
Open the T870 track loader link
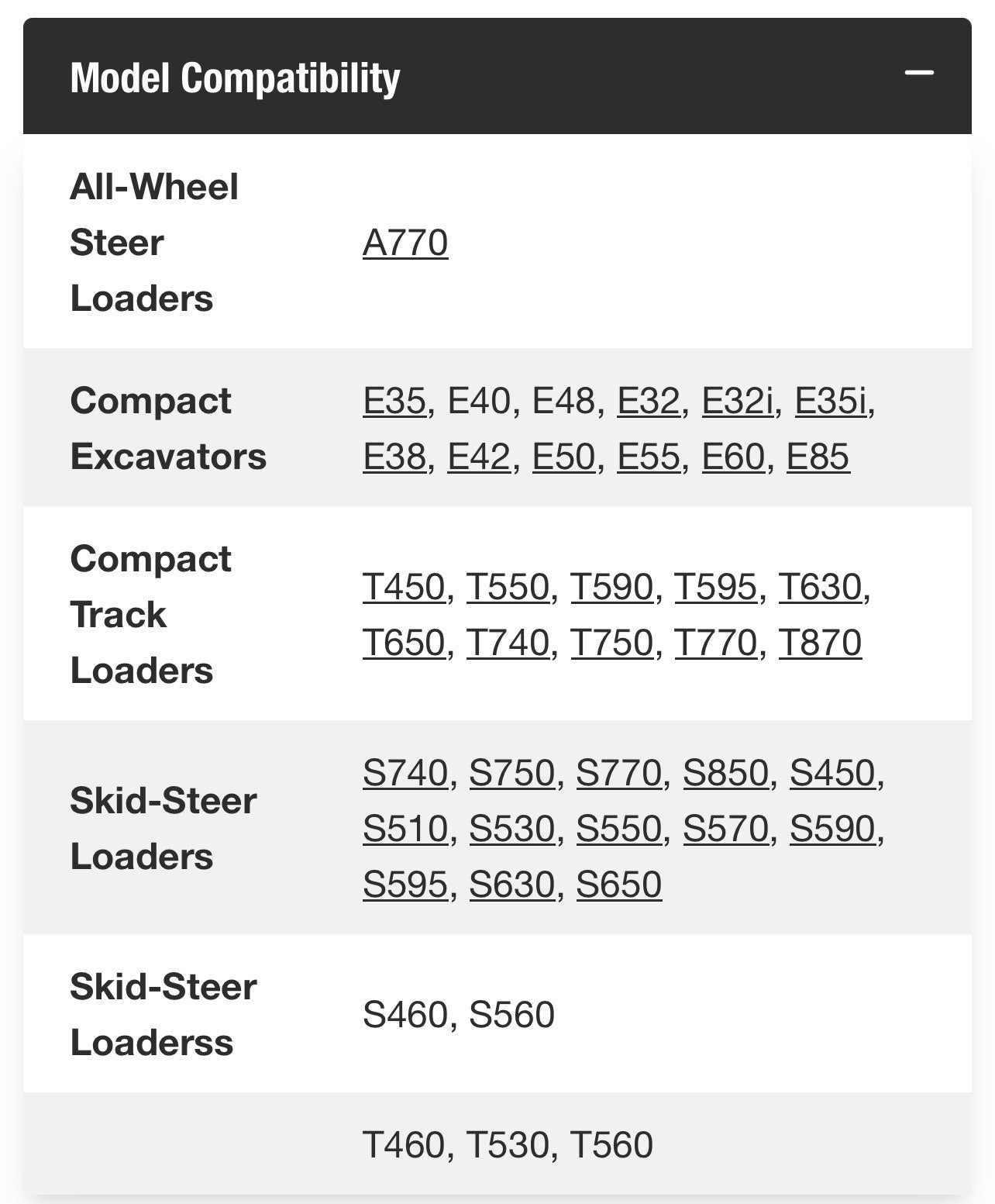click(x=820, y=643)
